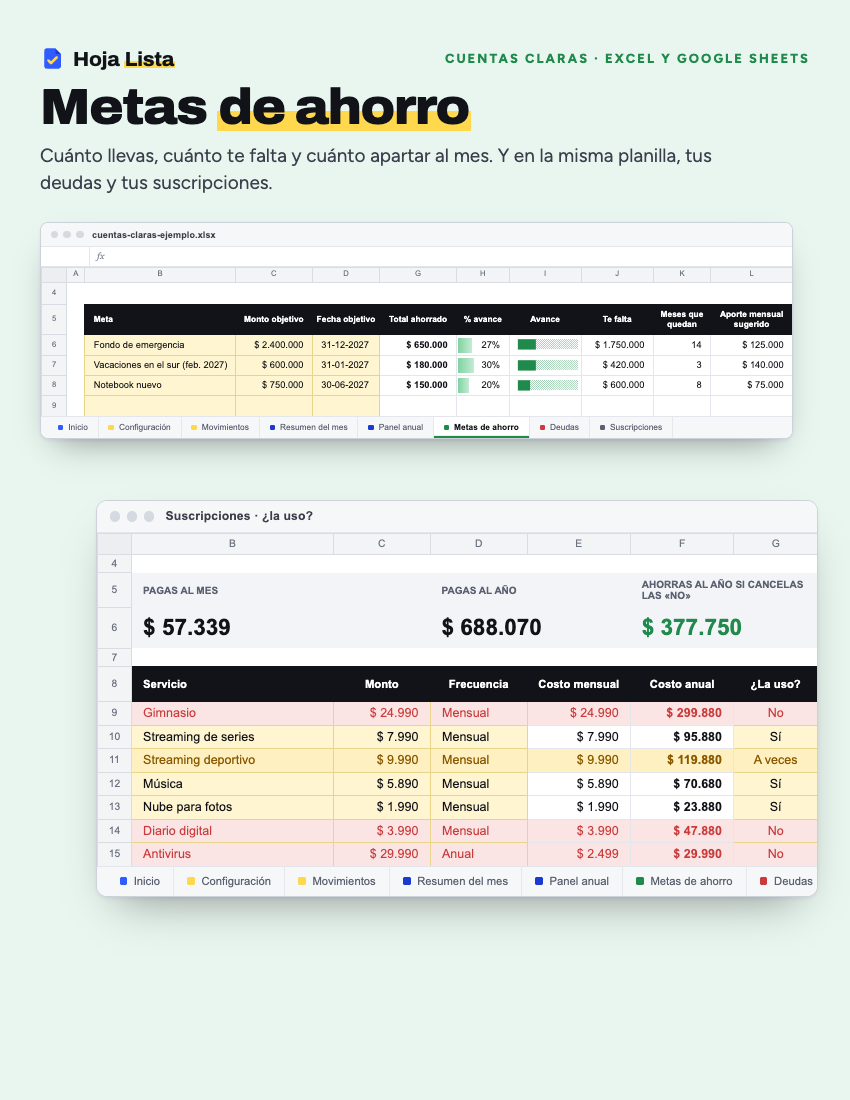Screen dimensions: 850x1100
Task: Click the '$ 119.880' costo anual cell
Action: pyautogui.click(x=682, y=760)
